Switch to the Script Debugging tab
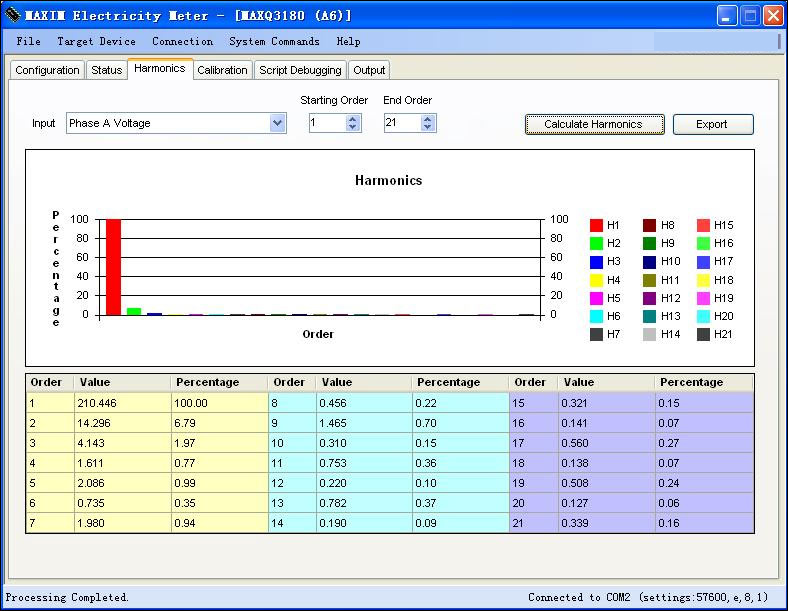 300,70
